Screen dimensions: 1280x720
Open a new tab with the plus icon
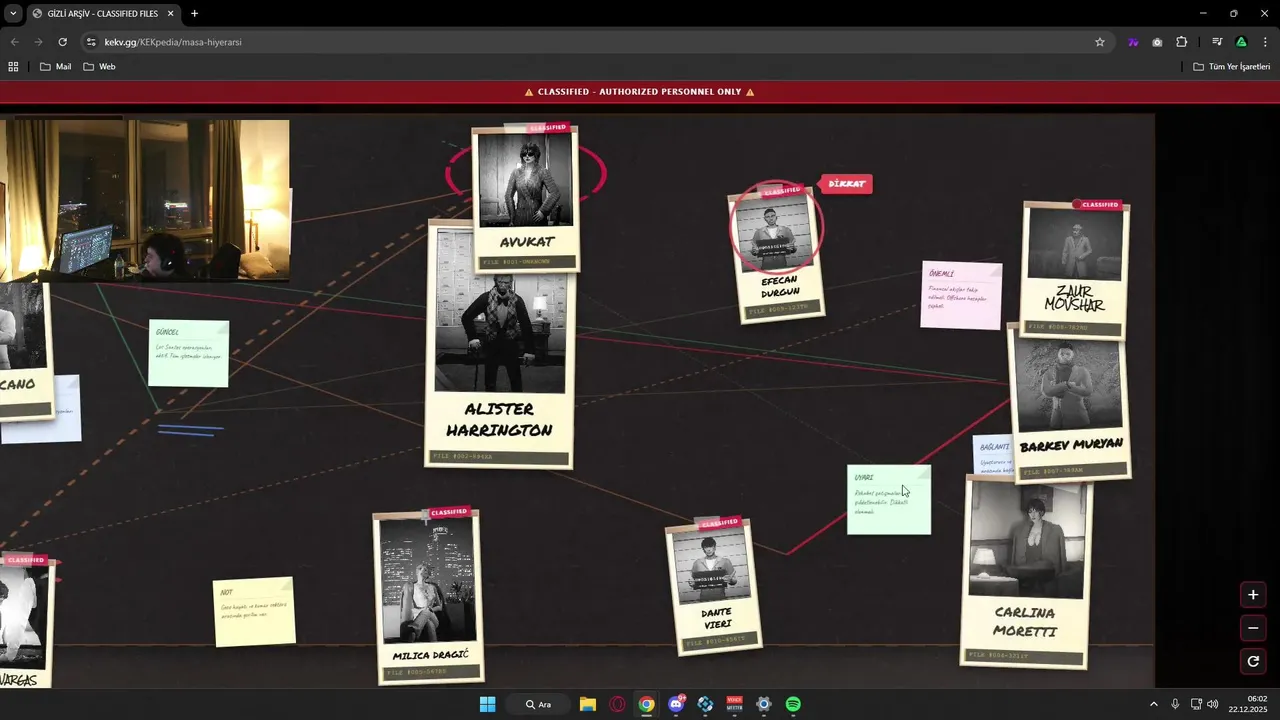pyautogui.click(x=194, y=14)
